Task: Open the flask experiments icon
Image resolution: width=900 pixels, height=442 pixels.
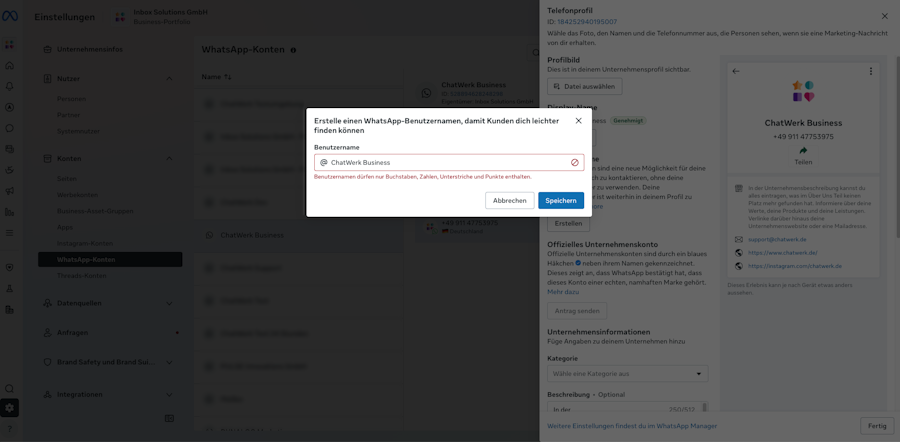Action: 9,289
